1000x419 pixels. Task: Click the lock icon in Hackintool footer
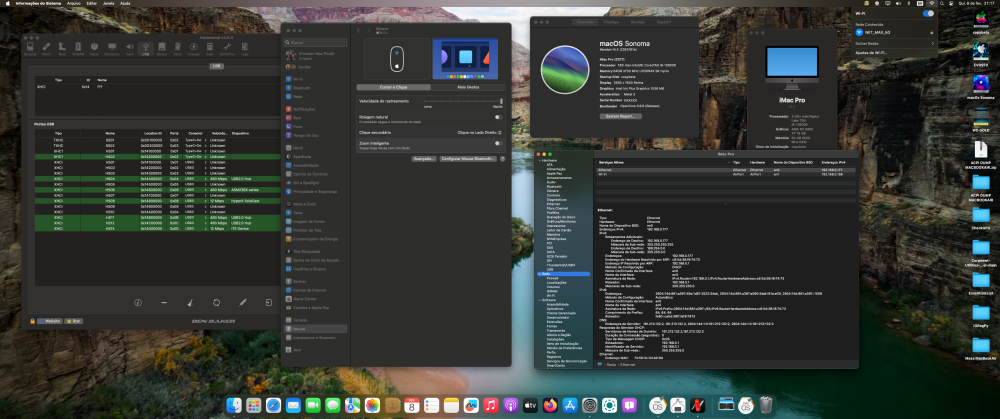32,321
